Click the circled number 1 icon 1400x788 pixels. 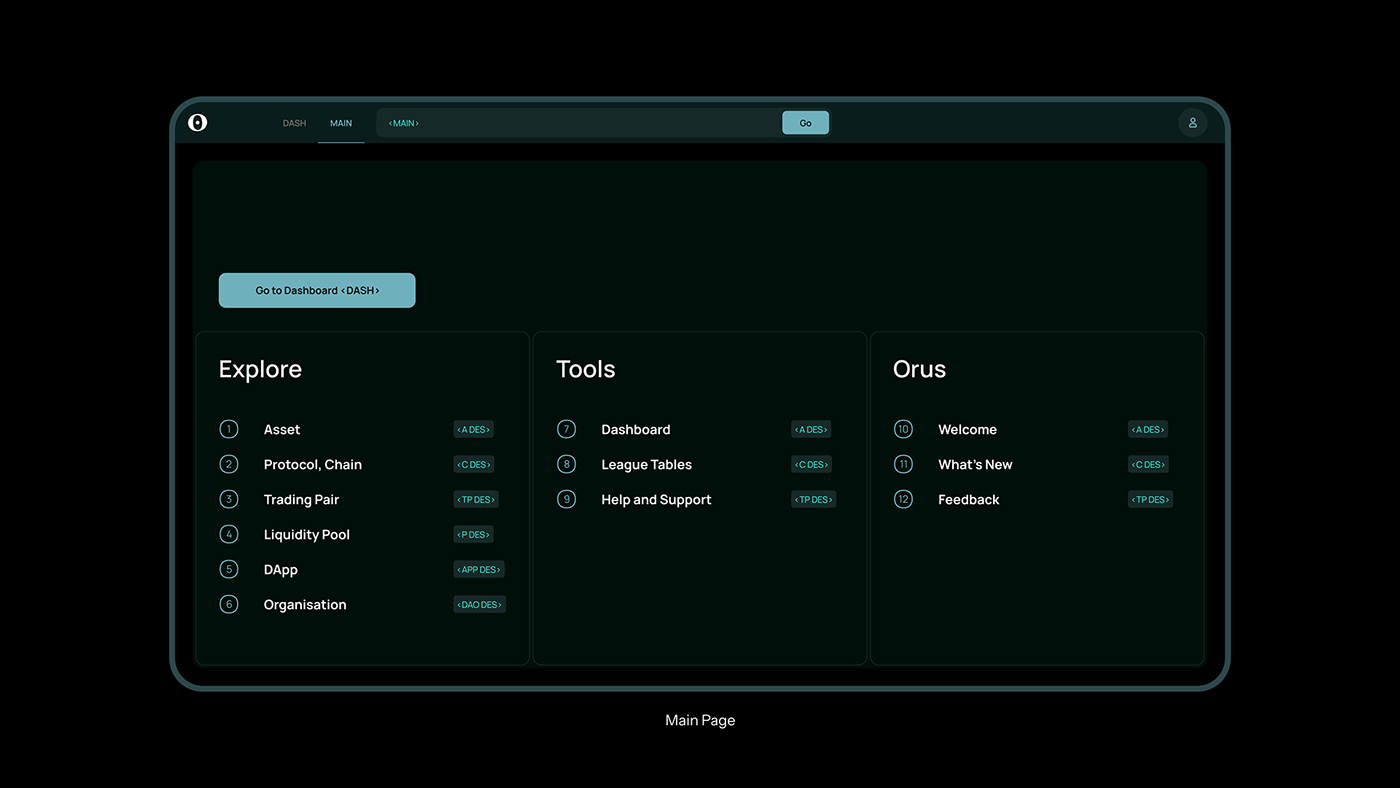point(229,429)
